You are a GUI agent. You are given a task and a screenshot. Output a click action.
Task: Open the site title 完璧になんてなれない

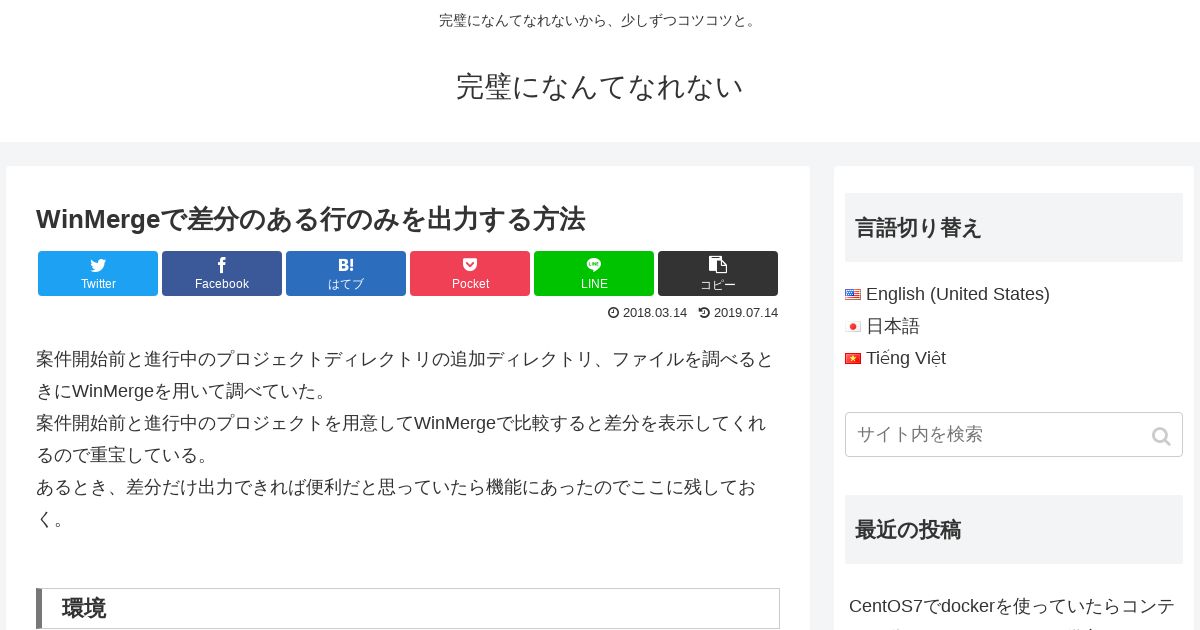pos(600,87)
